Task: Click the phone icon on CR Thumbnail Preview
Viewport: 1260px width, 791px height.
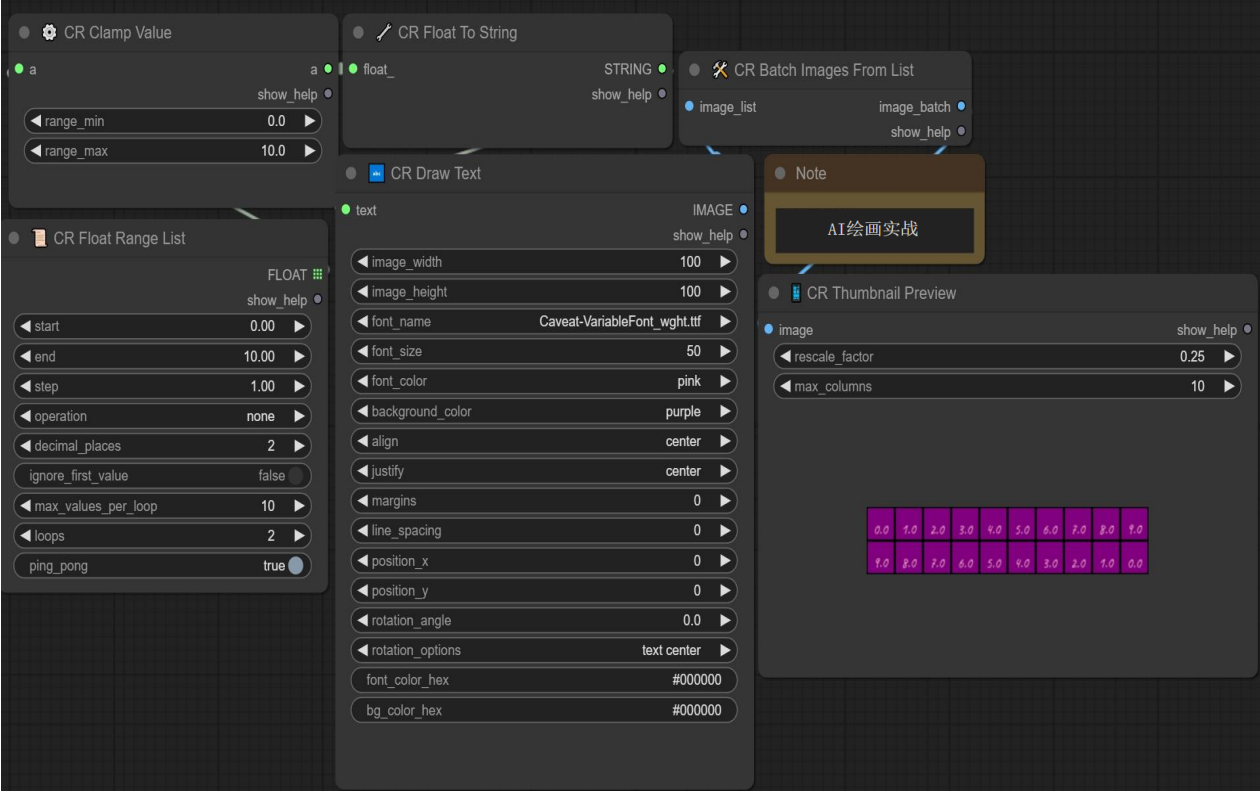Action: [x=795, y=294]
